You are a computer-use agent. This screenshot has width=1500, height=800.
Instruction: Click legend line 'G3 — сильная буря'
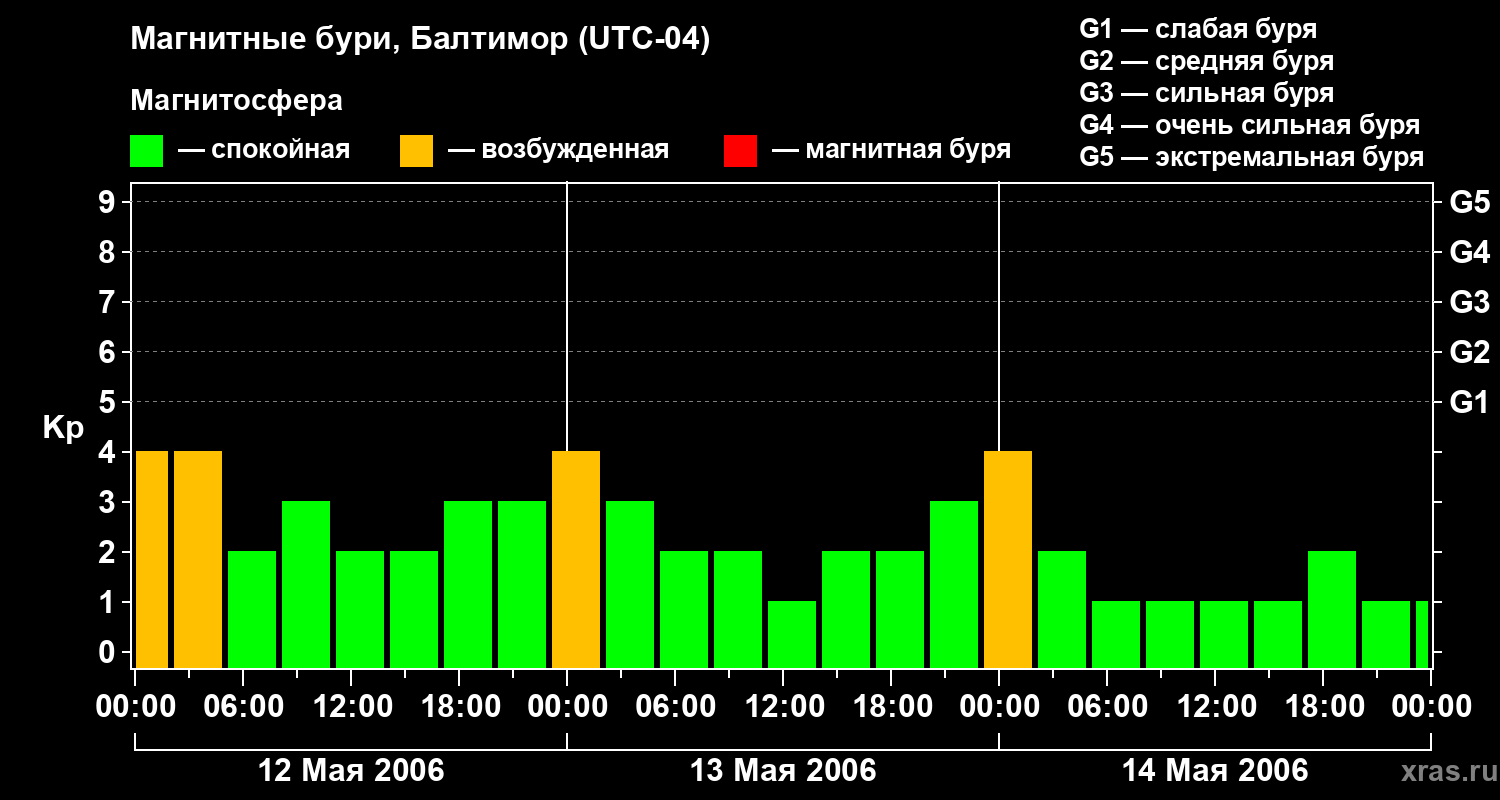[1206, 93]
